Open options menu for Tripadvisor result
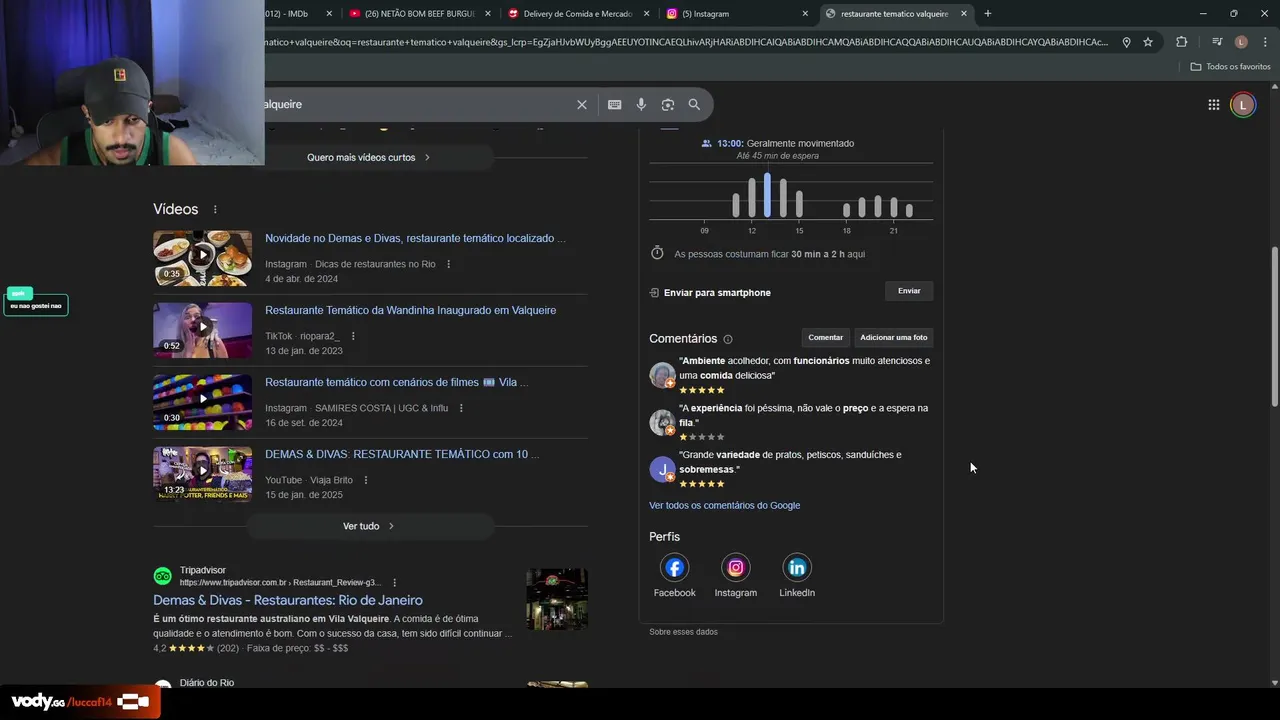The height and width of the screenshot is (720, 1280). (394, 582)
